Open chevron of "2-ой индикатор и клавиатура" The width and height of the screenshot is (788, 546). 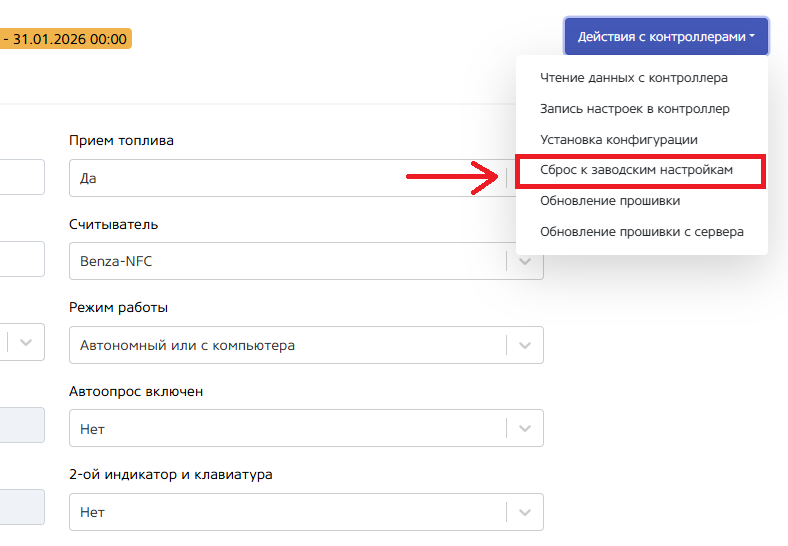coord(526,512)
